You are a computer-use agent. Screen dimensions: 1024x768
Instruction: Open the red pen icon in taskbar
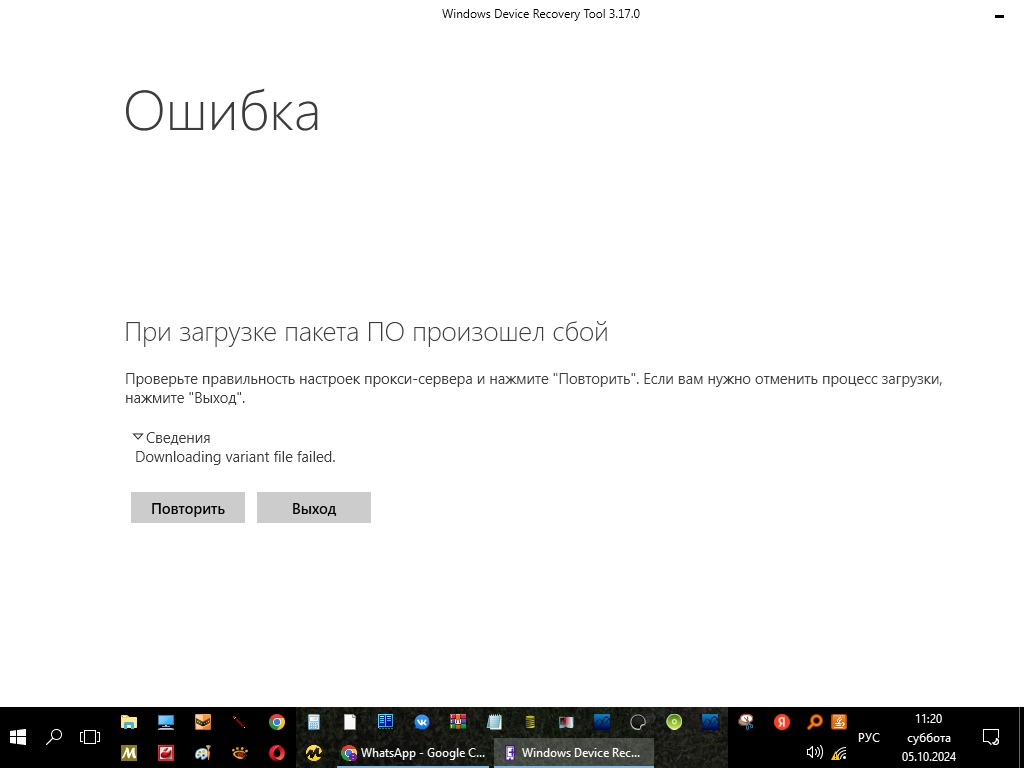(x=240, y=722)
